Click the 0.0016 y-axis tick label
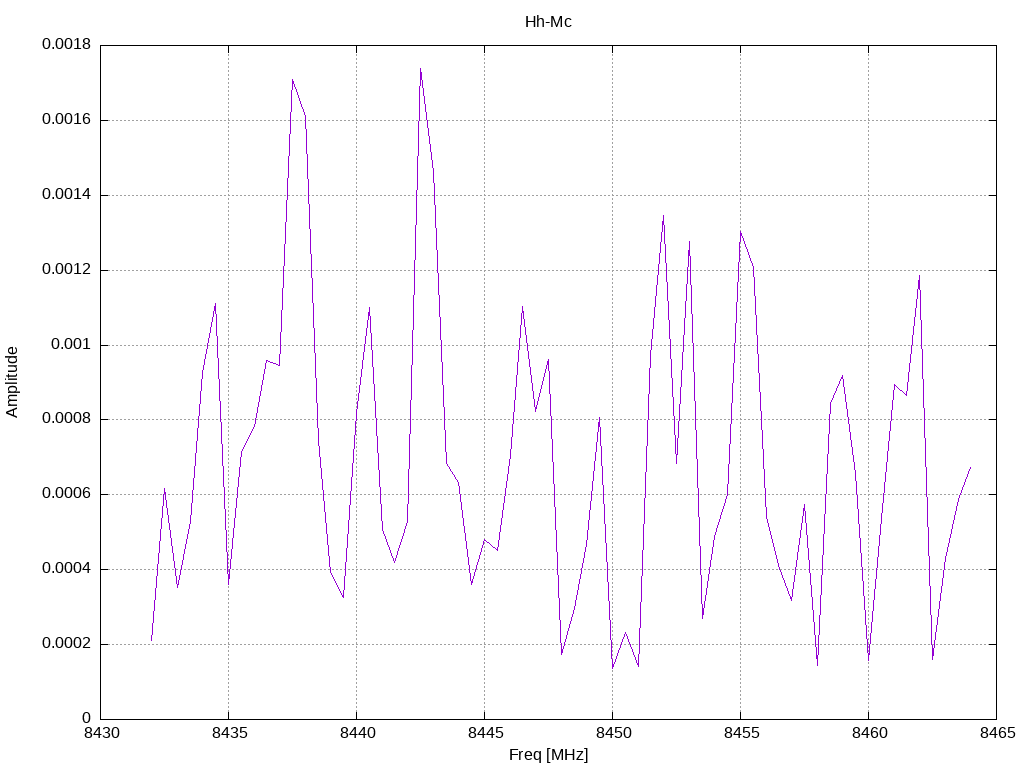 coord(66,120)
